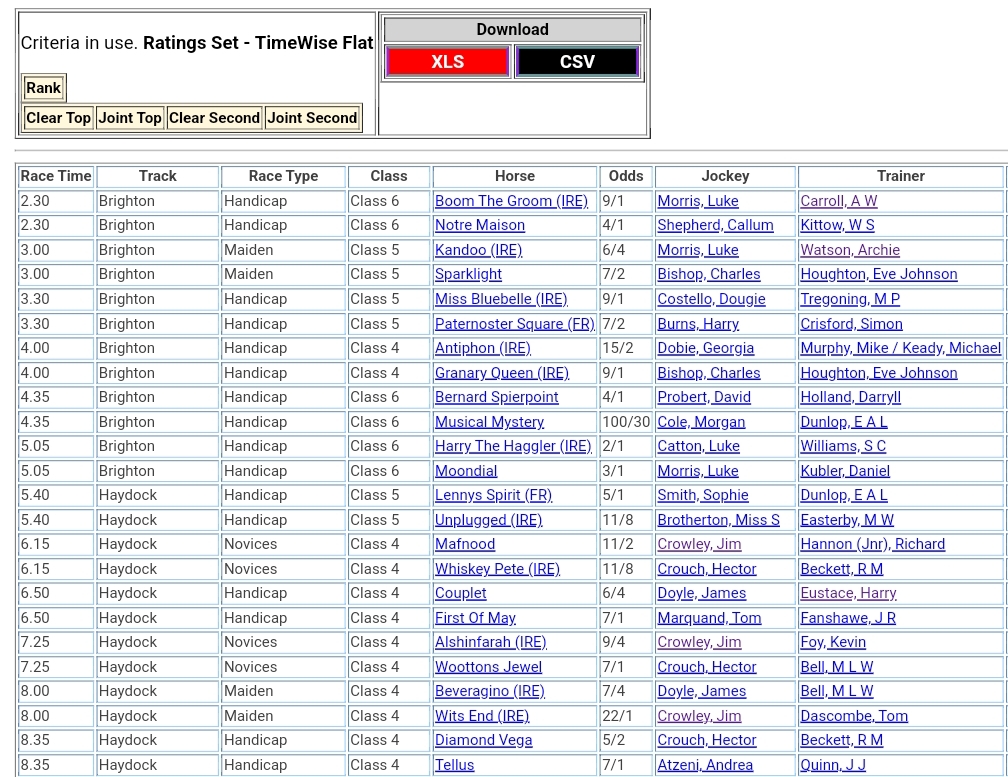View trainer Watson, Archie
Viewport: 1008px width, 777px height.
click(849, 250)
